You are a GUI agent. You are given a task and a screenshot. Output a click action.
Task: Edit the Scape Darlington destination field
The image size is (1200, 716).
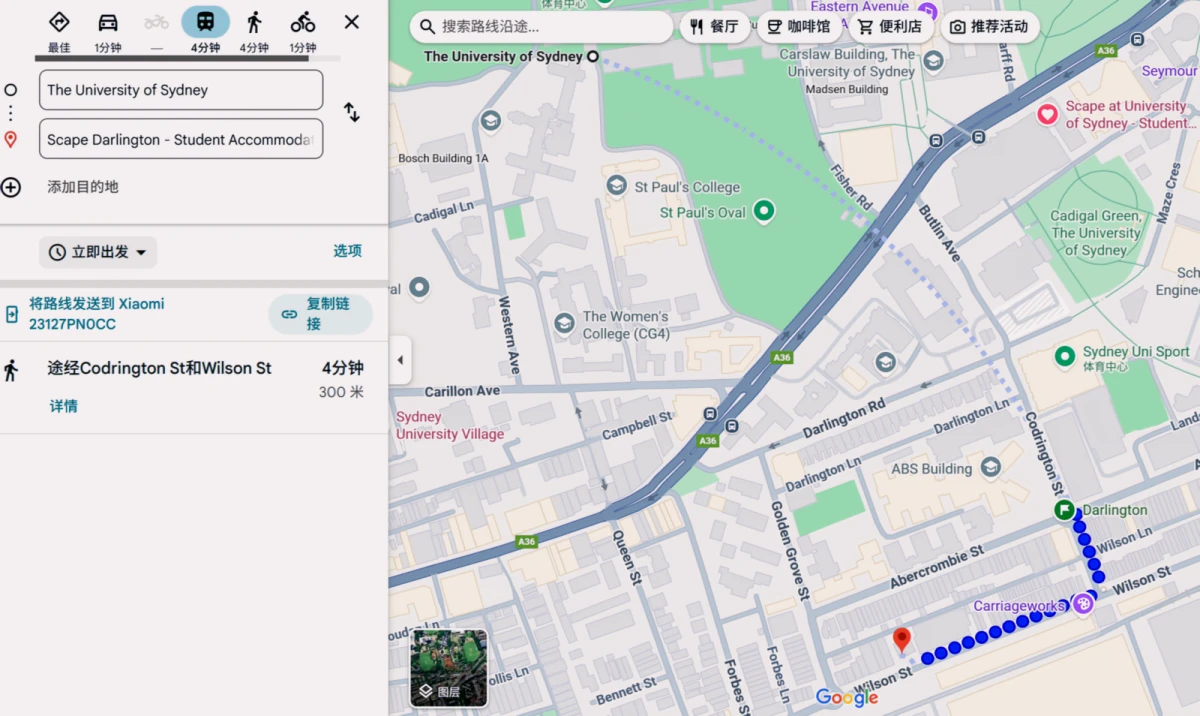click(x=181, y=139)
